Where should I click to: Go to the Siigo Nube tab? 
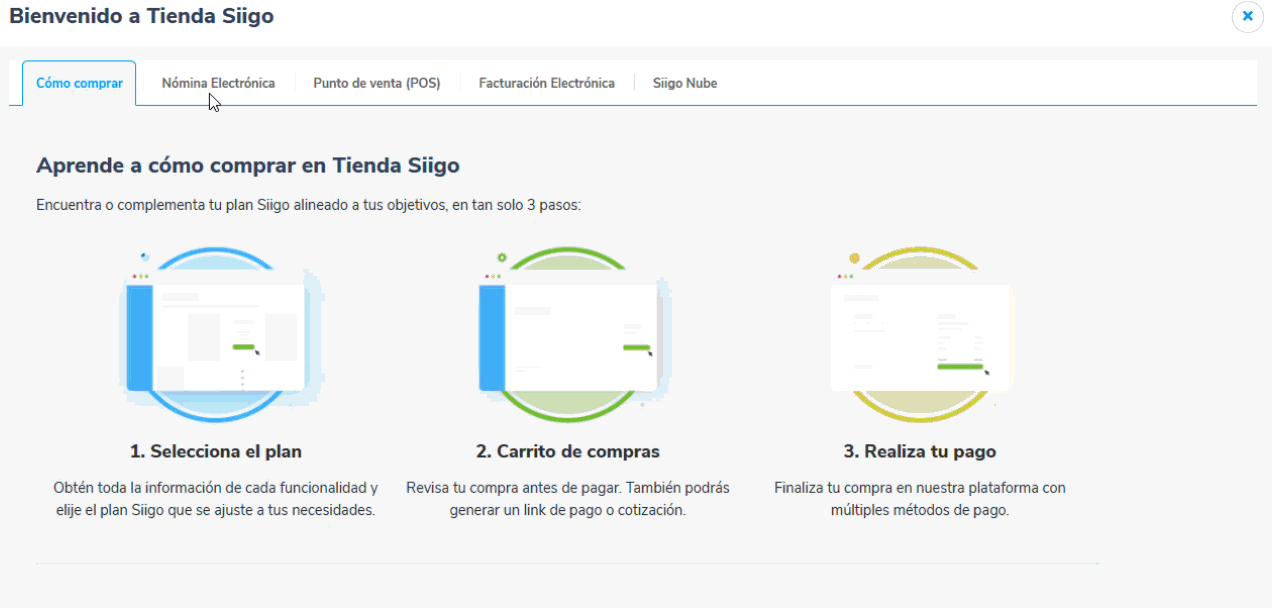[x=685, y=83]
